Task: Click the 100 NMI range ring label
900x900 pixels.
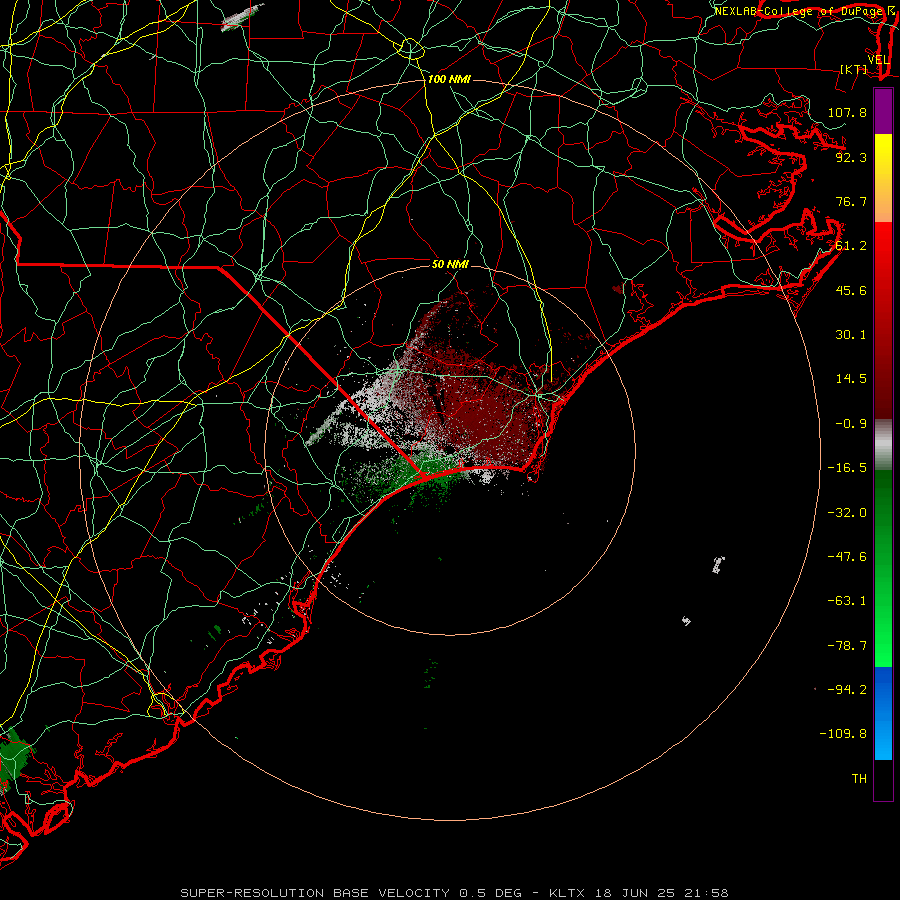Action: pyautogui.click(x=449, y=79)
